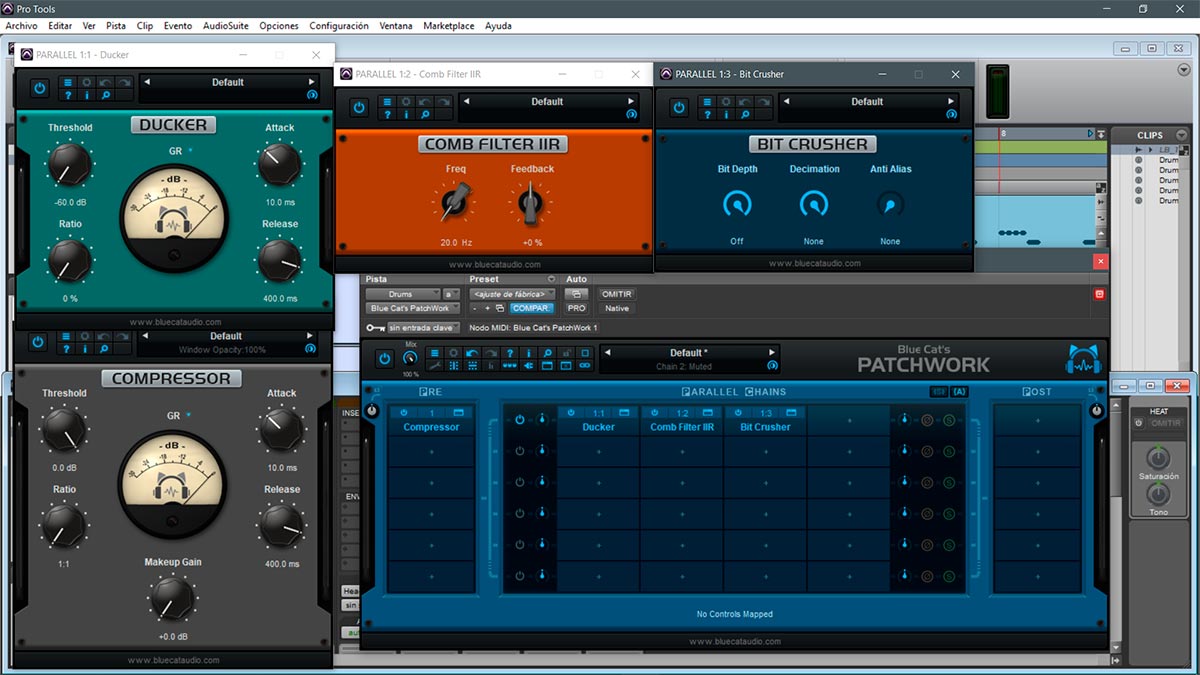This screenshot has height=675, width=1200.
Task: Click the COMPAR button
Action: 531,308
